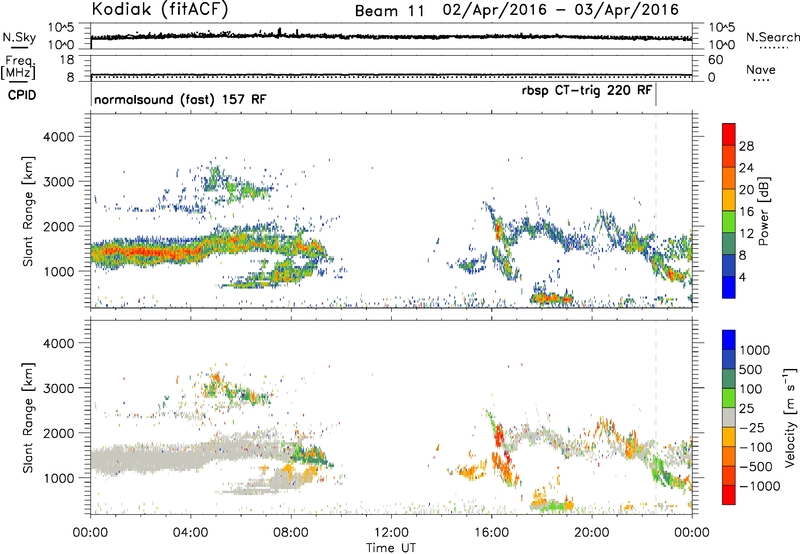Click the "CPID" row label
Screen dimensions: 800x554
(x=22, y=95)
